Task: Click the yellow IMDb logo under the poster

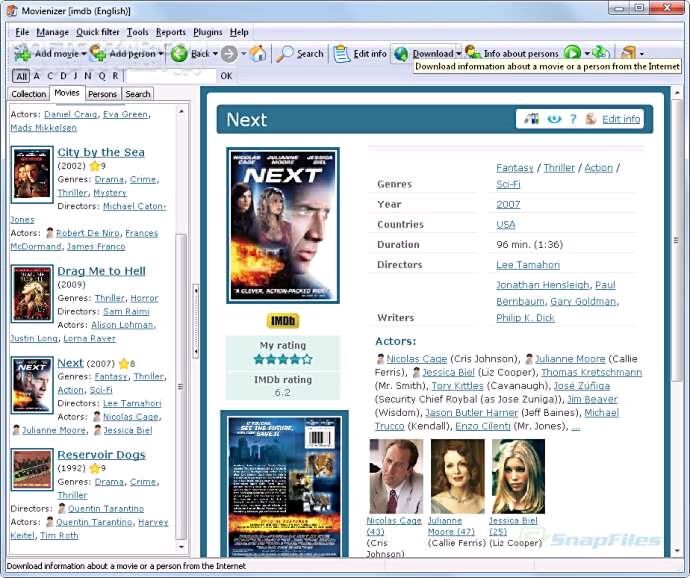Action: (283, 321)
